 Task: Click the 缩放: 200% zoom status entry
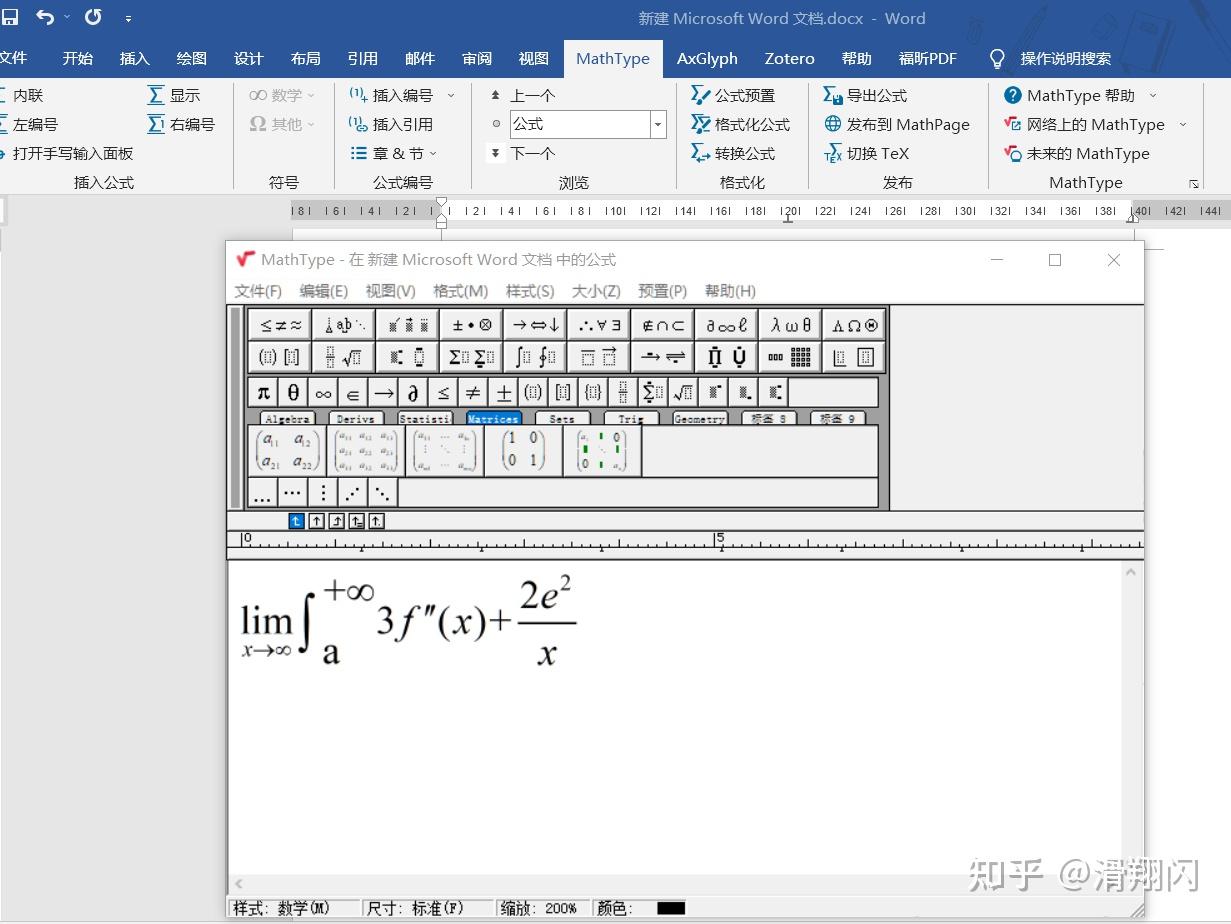[539, 908]
